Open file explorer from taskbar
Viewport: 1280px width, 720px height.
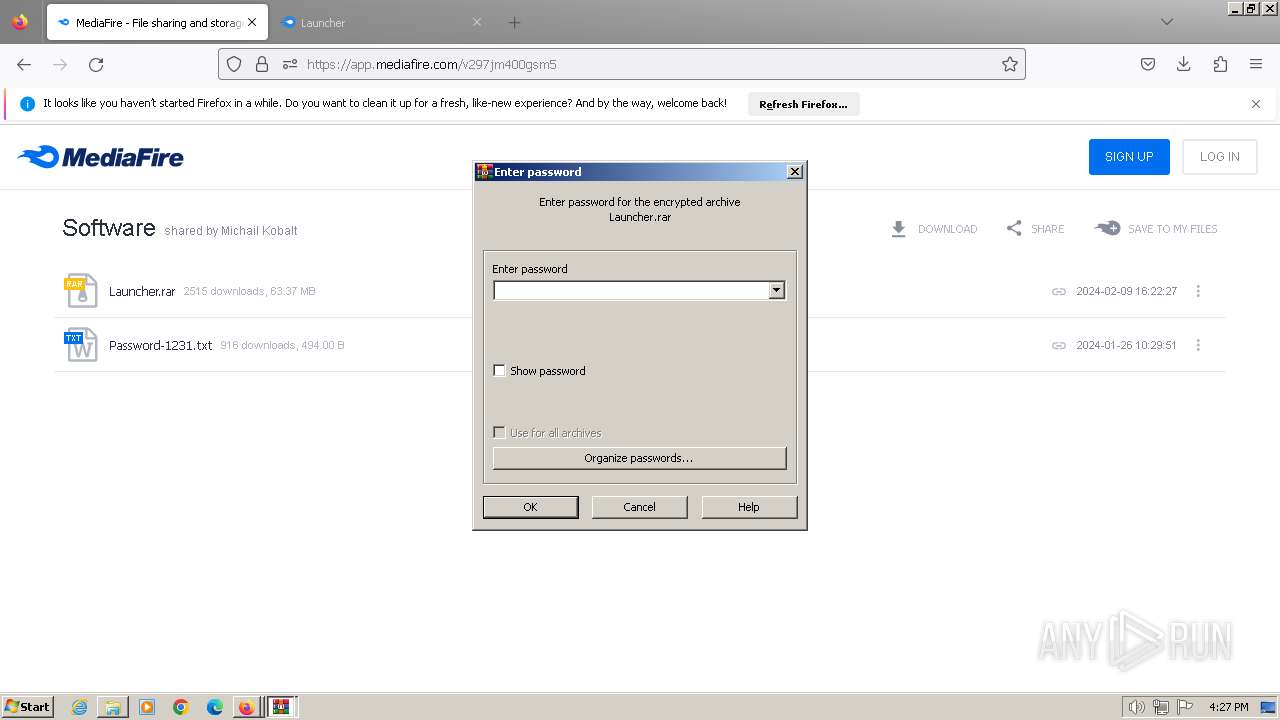coord(113,707)
